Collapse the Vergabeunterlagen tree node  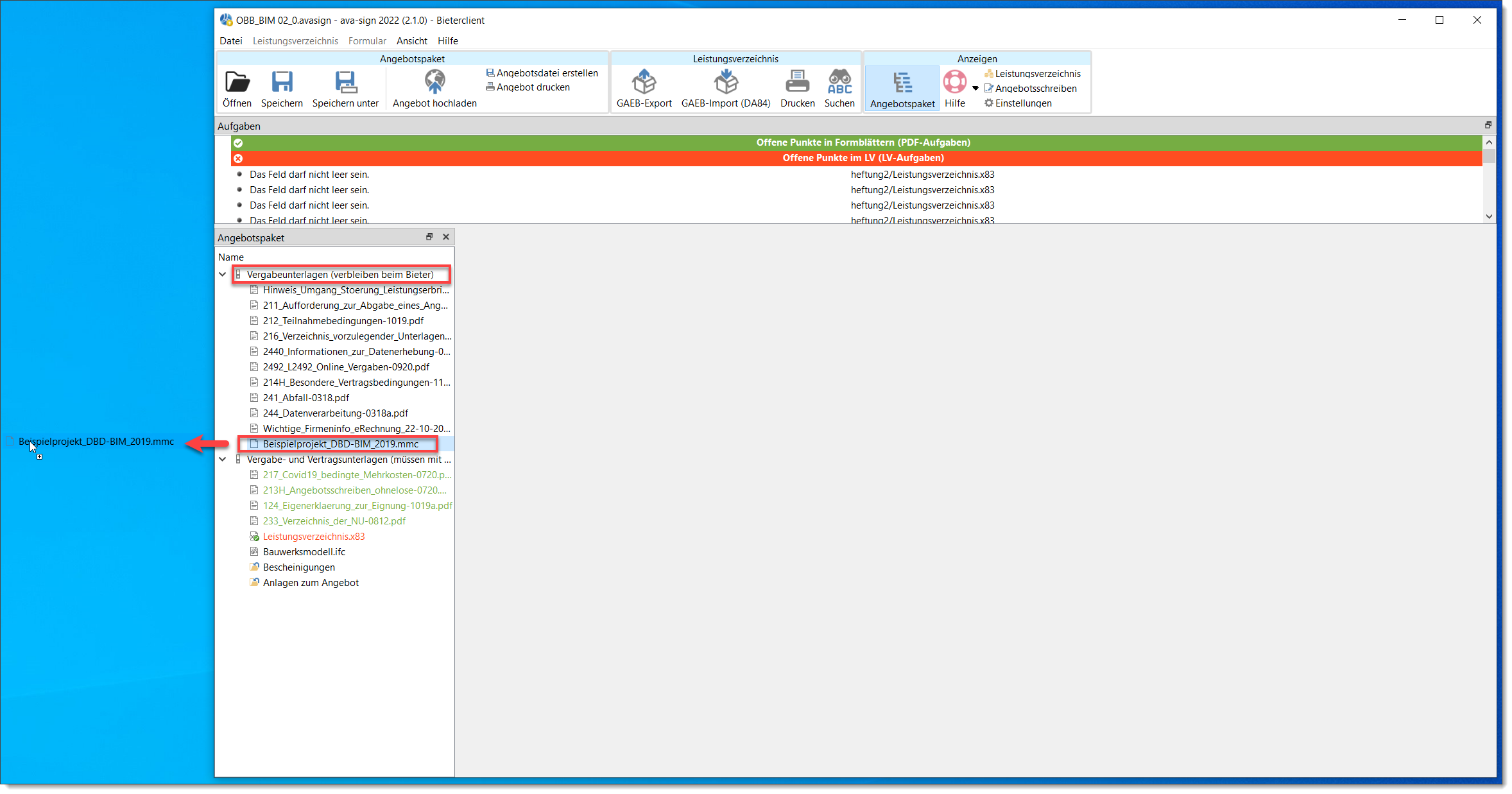pyautogui.click(x=223, y=275)
